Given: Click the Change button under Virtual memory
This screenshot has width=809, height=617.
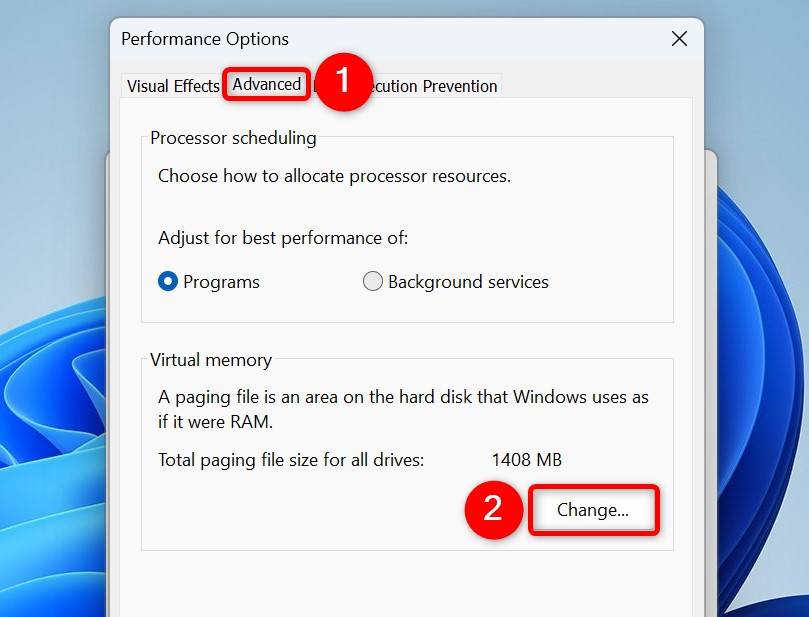Looking at the screenshot, I should click(x=593, y=510).
